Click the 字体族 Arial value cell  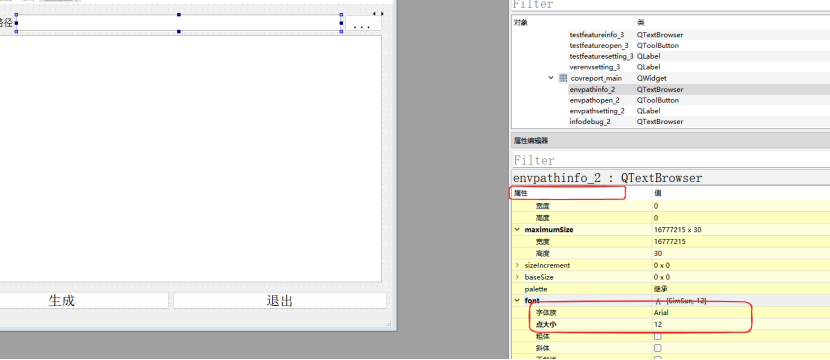pos(741,313)
